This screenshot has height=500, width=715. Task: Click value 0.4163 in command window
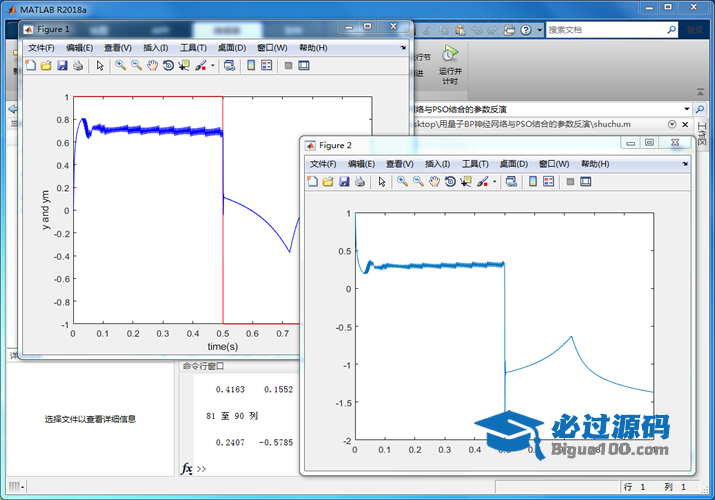pos(230,390)
